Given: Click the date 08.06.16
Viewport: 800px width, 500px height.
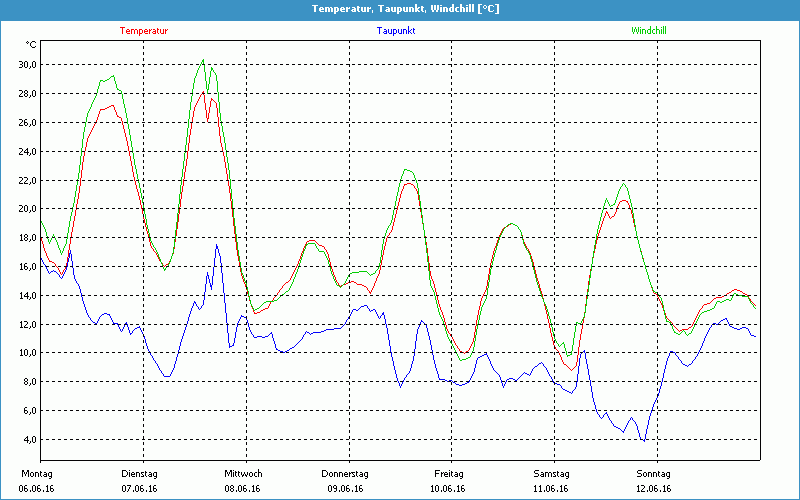Looking at the screenshot, I should coord(242,489).
